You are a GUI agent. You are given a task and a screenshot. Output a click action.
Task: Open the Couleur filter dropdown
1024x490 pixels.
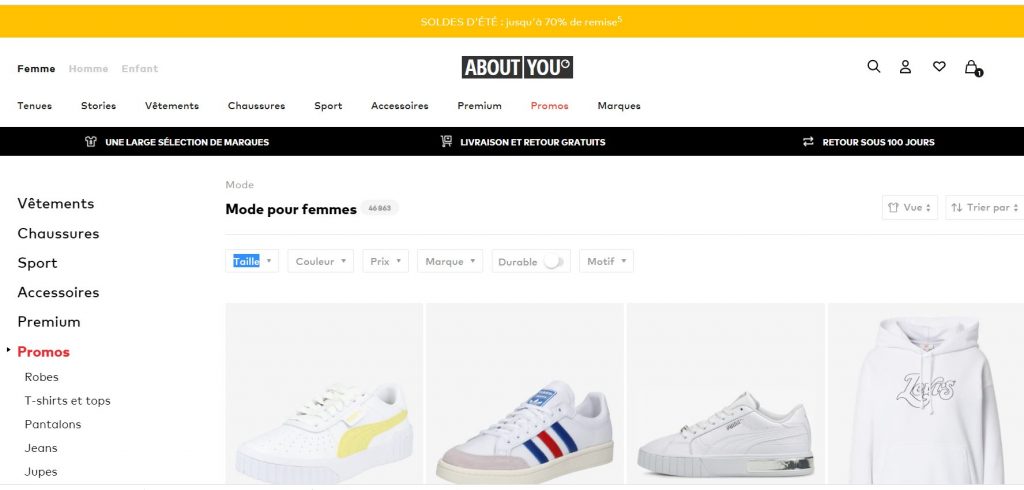[320, 261]
